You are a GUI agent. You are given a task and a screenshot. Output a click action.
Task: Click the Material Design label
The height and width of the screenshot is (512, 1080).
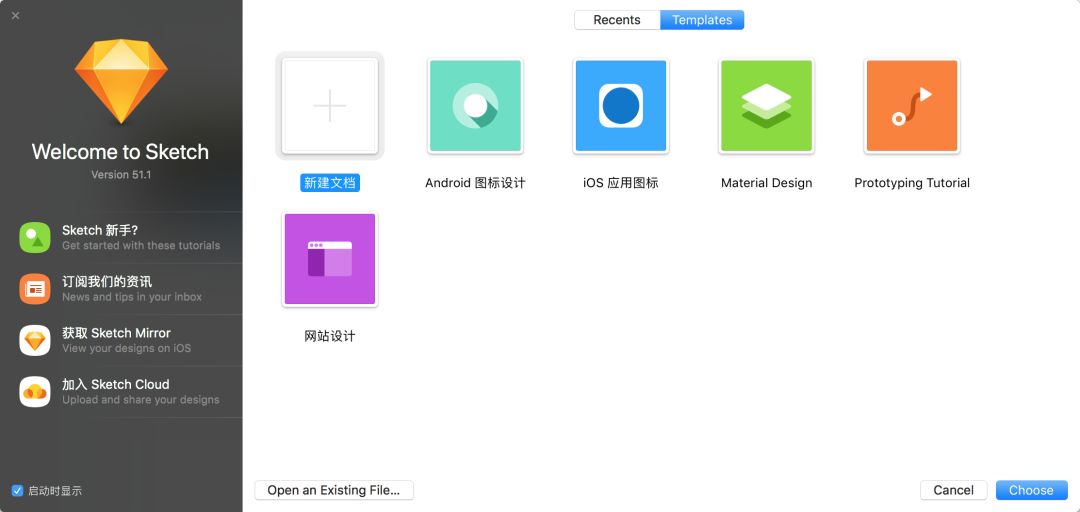click(x=767, y=183)
